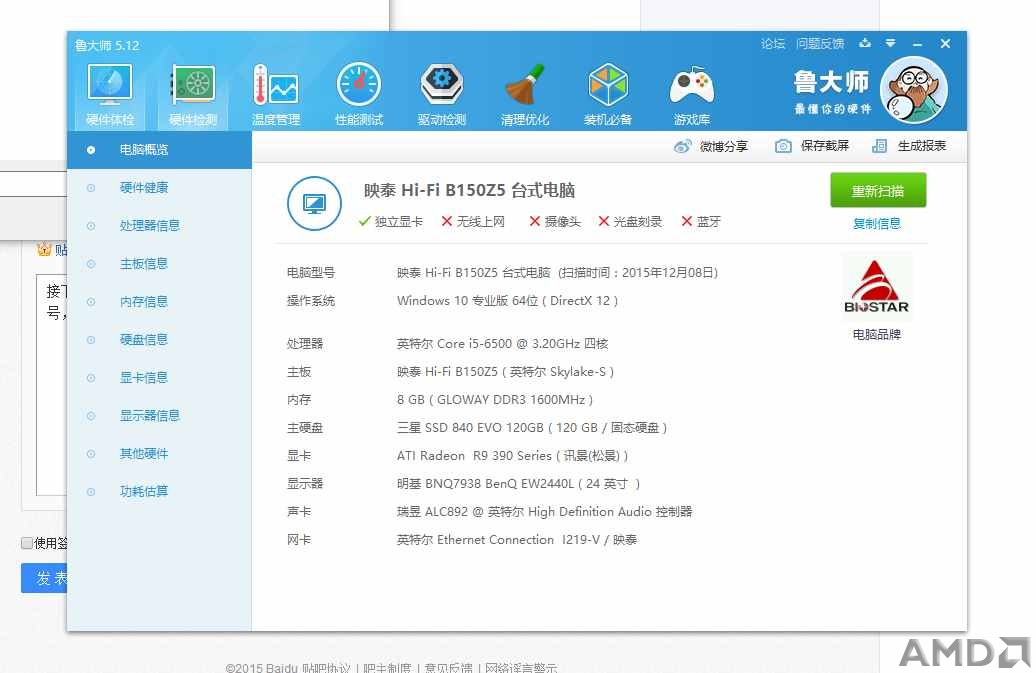Click the blue 发表 post button in browser
This screenshot has width=1036, height=673.
tap(44, 578)
